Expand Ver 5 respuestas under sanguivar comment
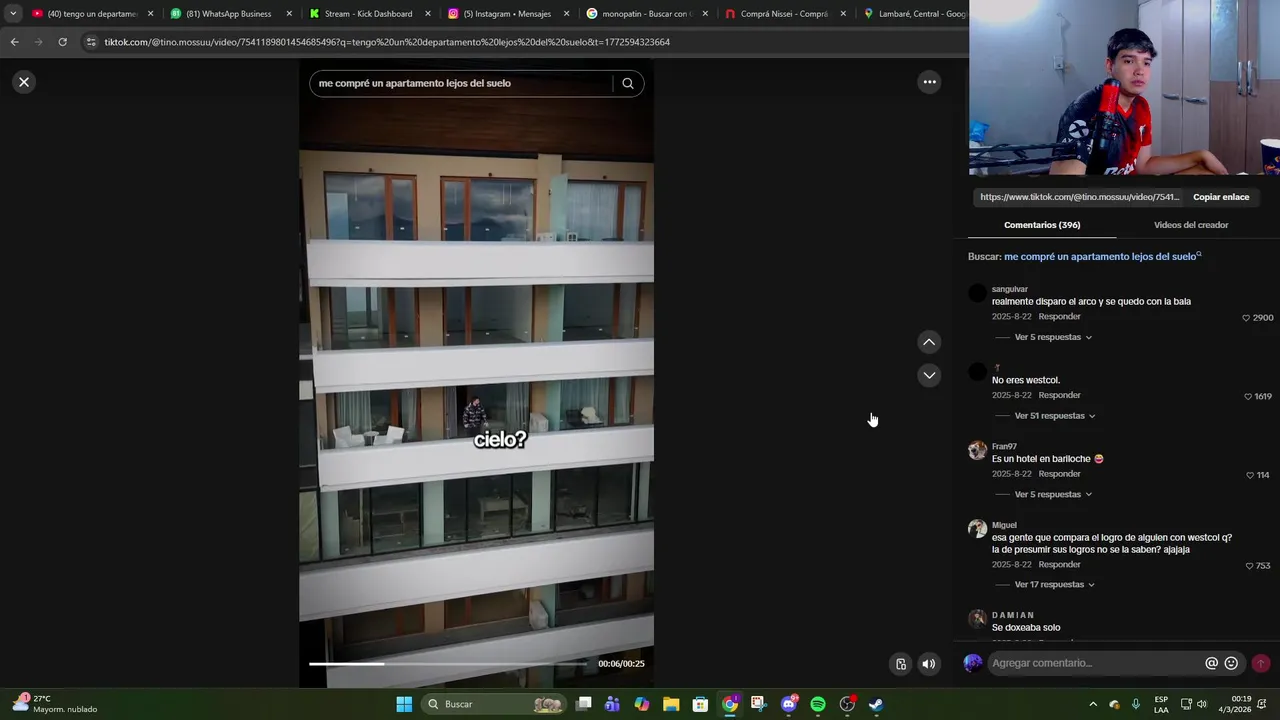The height and width of the screenshot is (720, 1280). click(1053, 337)
